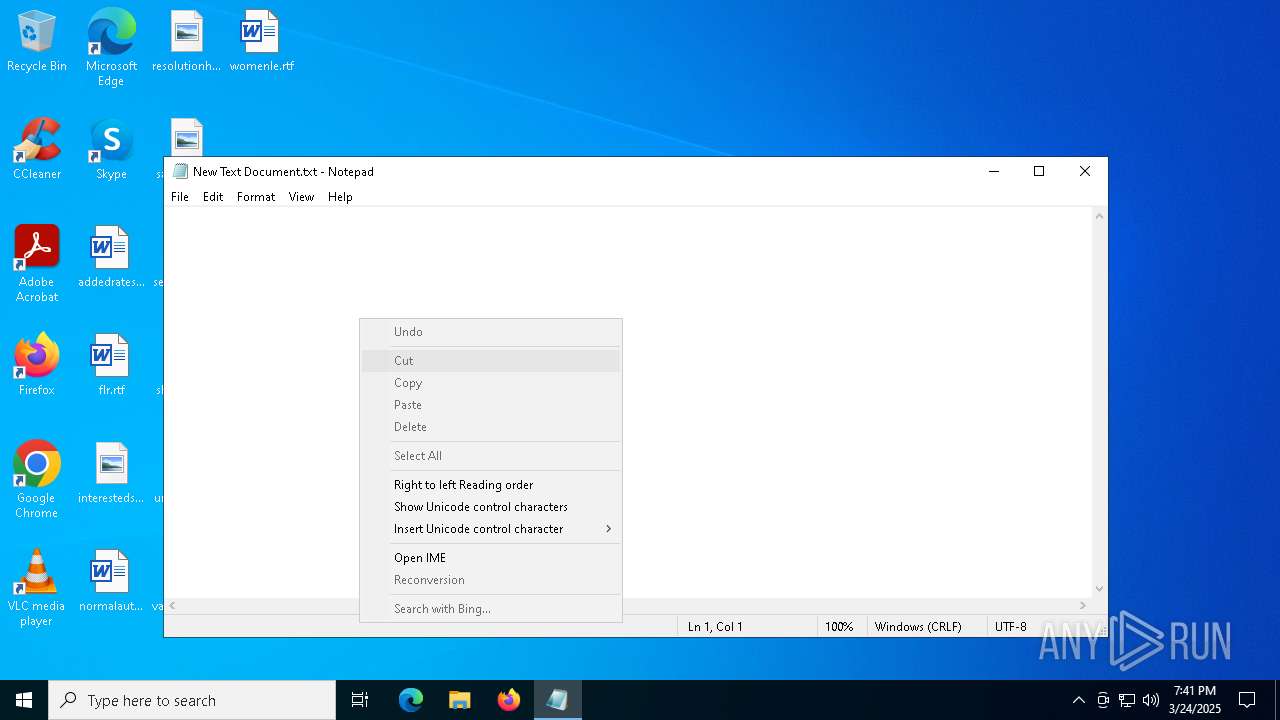Select the interesteds... image file icon
The width and height of the screenshot is (1280, 720).
[x=111, y=474]
